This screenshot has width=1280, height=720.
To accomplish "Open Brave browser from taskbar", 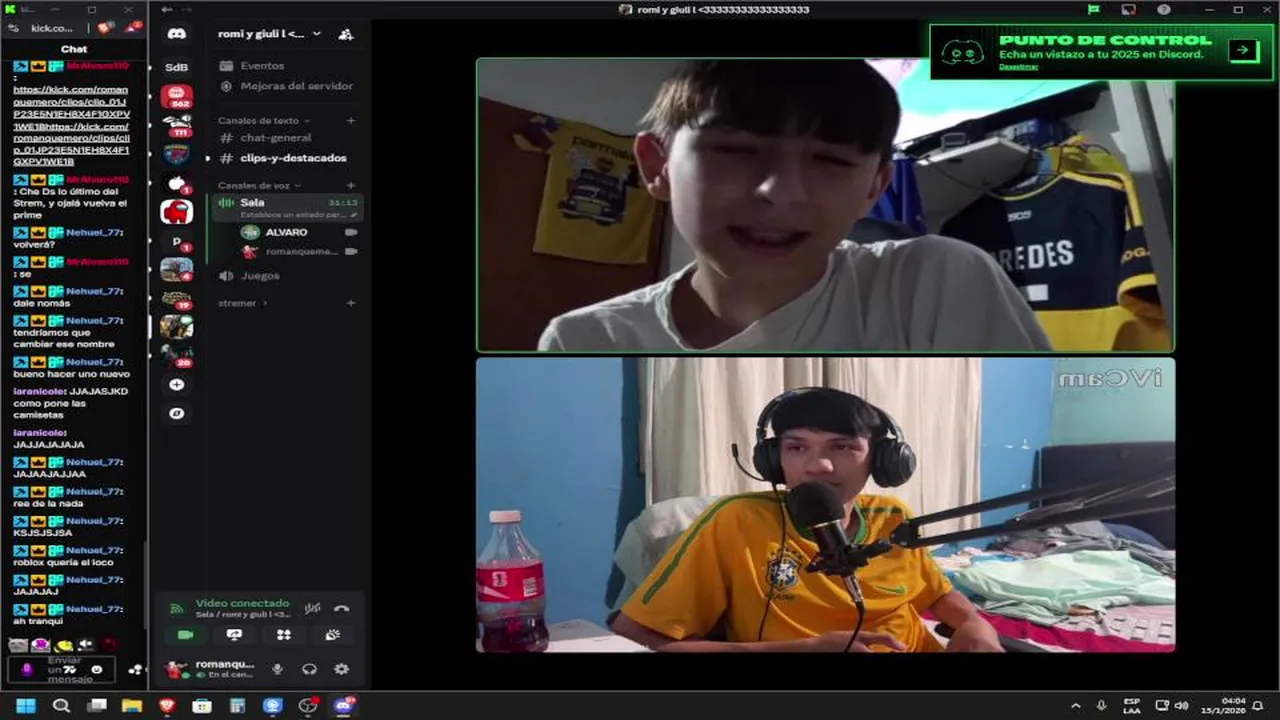I will click(167, 706).
